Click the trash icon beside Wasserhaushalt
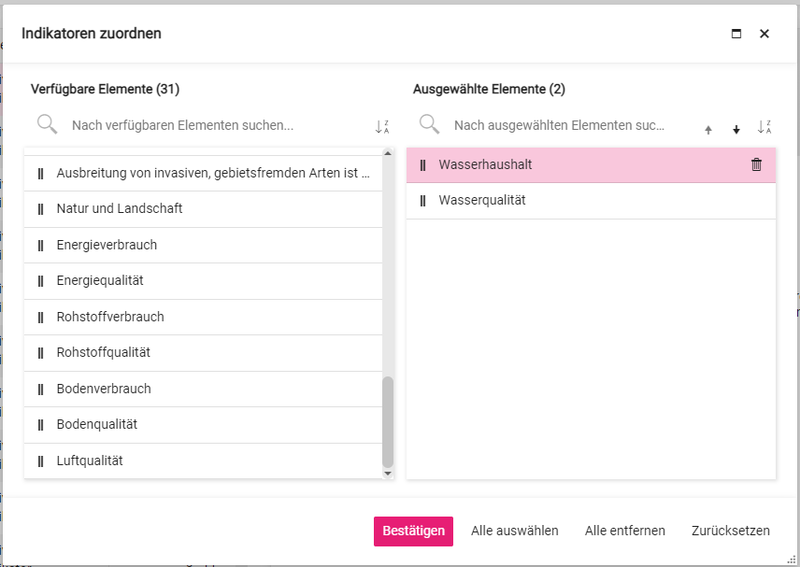800x567 pixels. click(756, 165)
